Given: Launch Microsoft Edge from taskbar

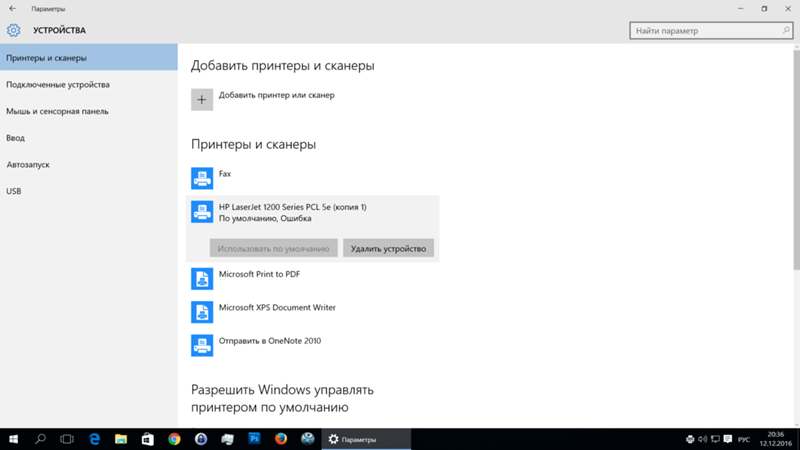Looking at the screenshot, I should coord(94,439).
